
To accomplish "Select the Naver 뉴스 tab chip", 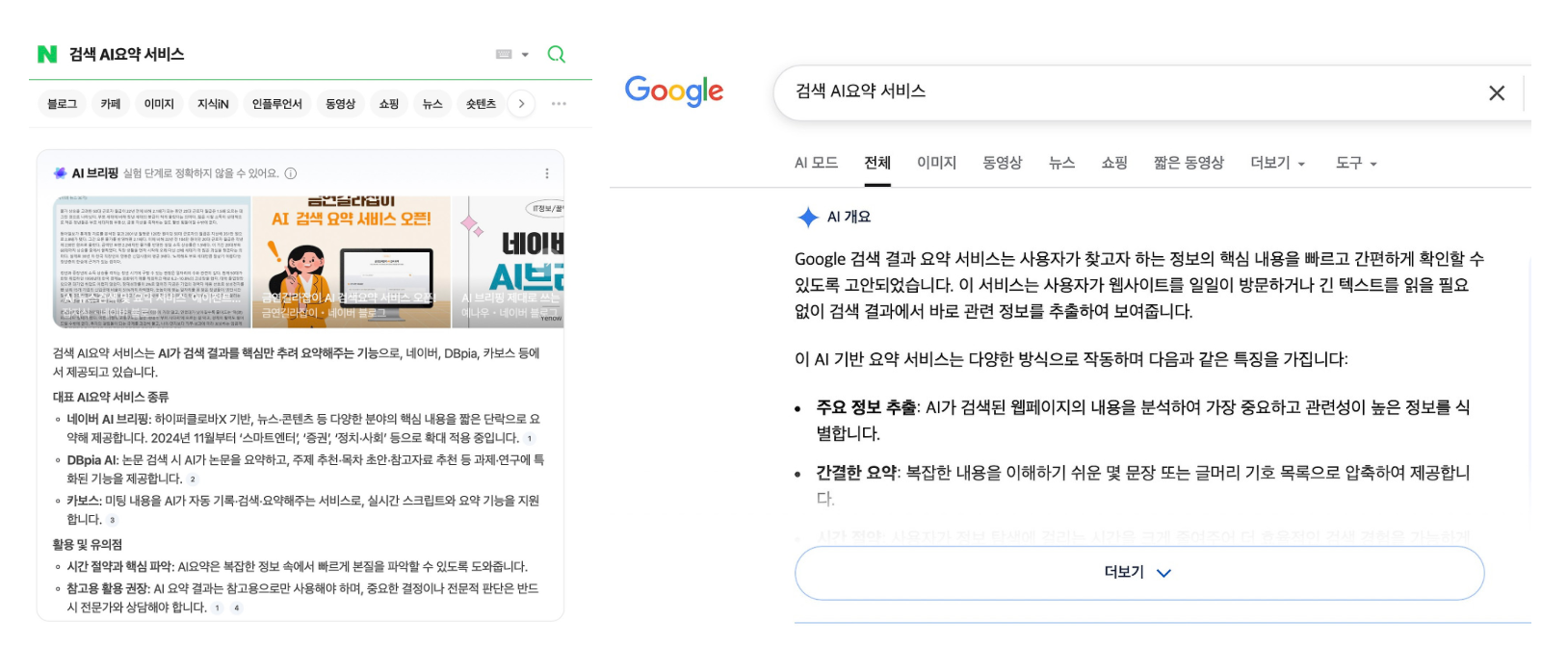I will click(432, 104).
